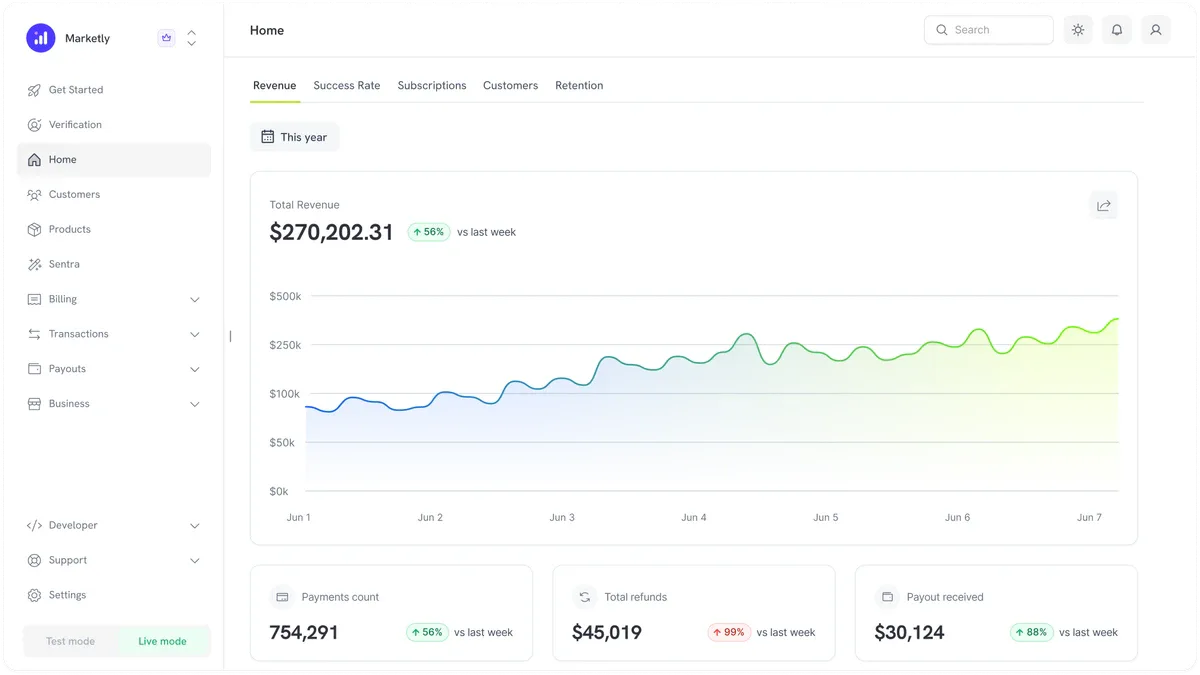Expand the Payouts section chevron
The image size is (1200, 675).
(x=195, y=370)
